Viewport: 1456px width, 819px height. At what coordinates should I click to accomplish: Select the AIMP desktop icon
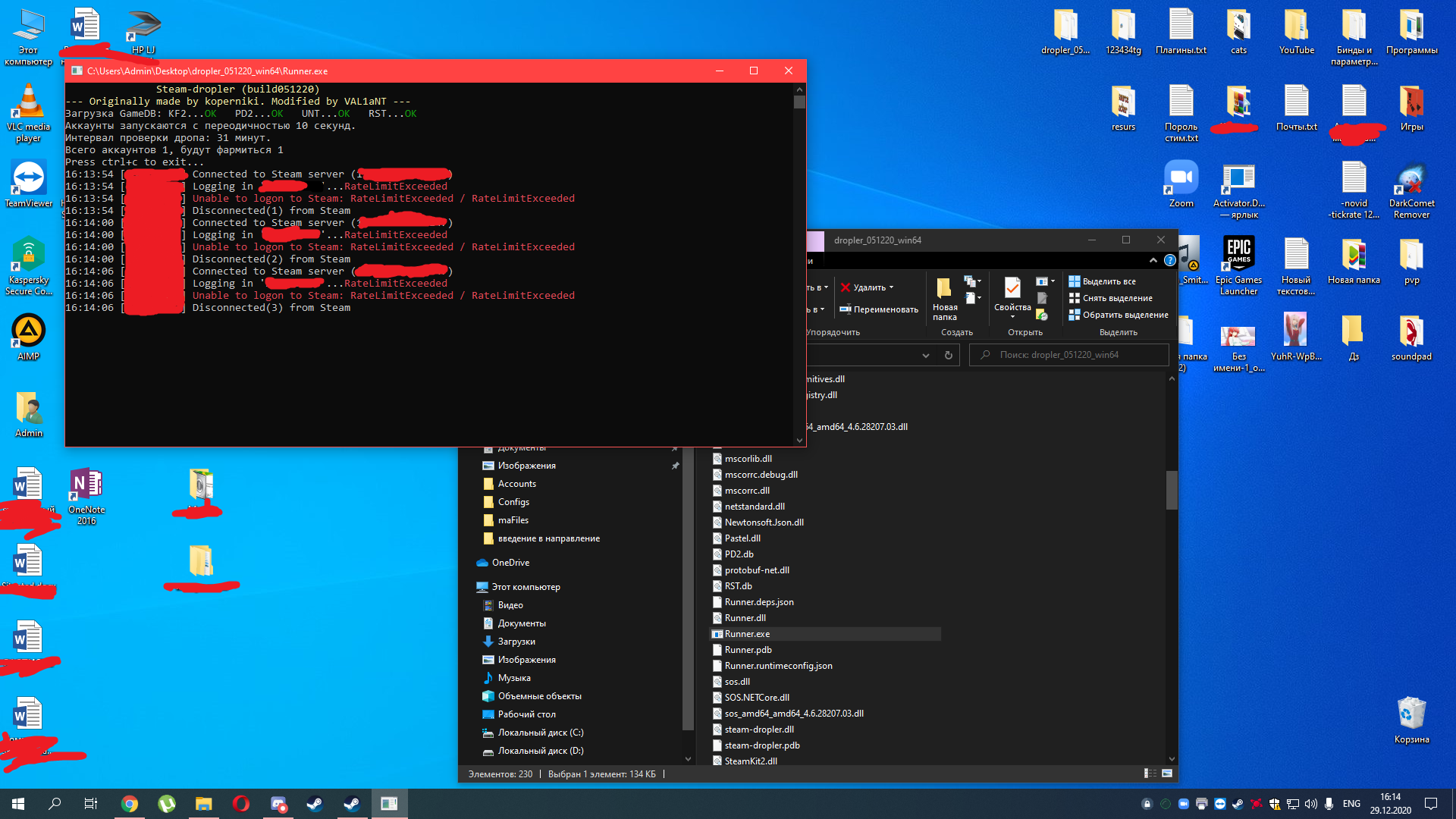(29, 337)
